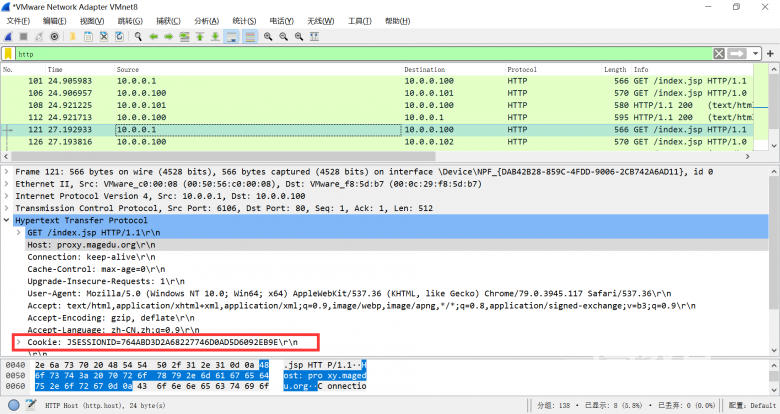Clear the http display filter
The image size is (780, 414).
coord(719,54)
